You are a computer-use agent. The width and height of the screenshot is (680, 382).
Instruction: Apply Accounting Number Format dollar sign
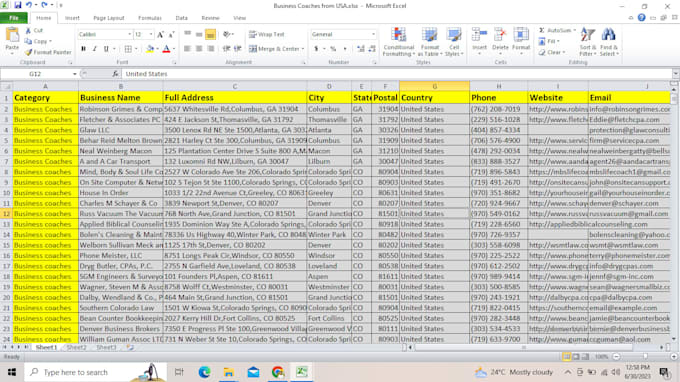coord(316,49)
